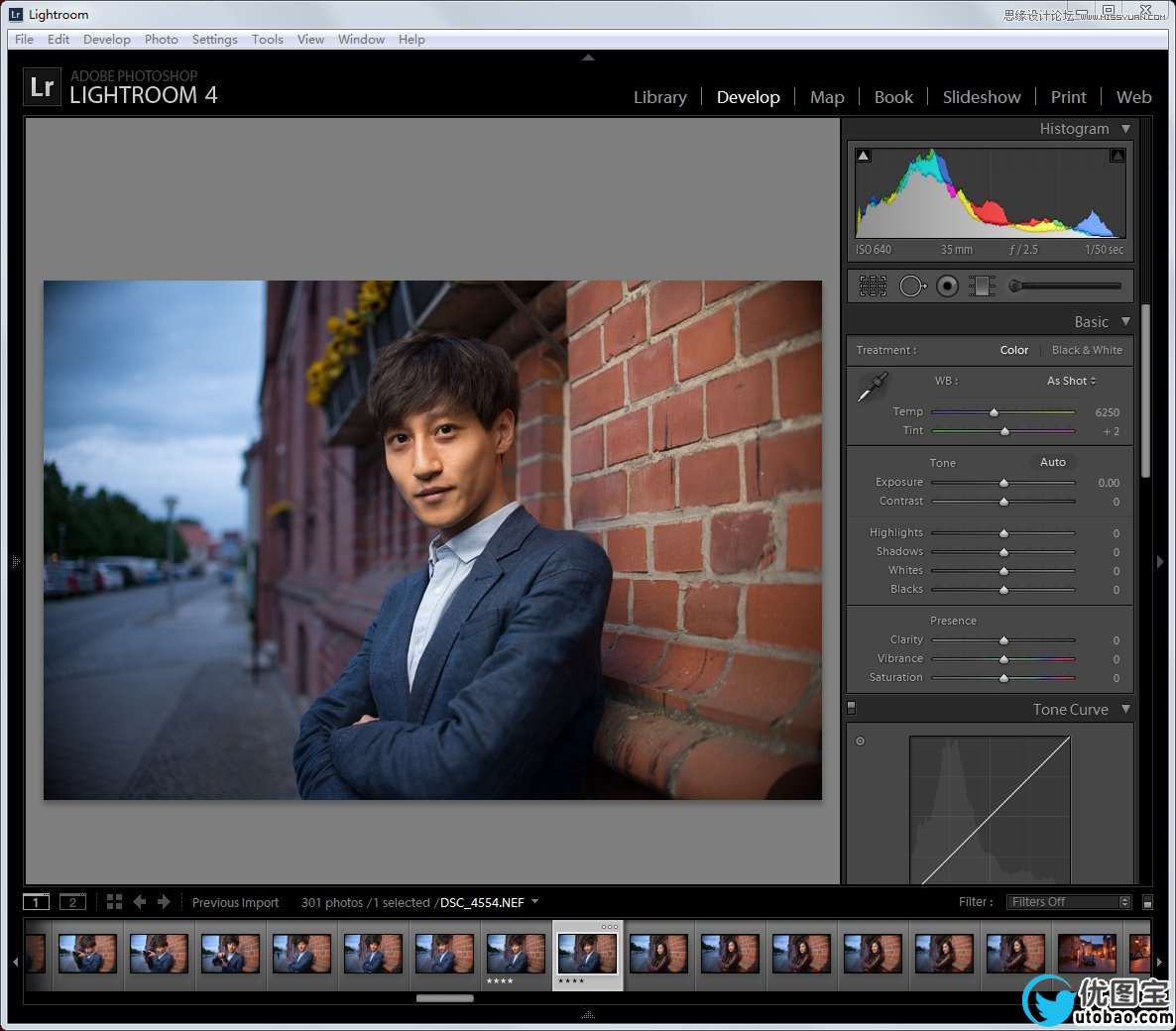Click the Exposure value 0.00 field
The image size is (1176, 1031).
[1108, 483]
